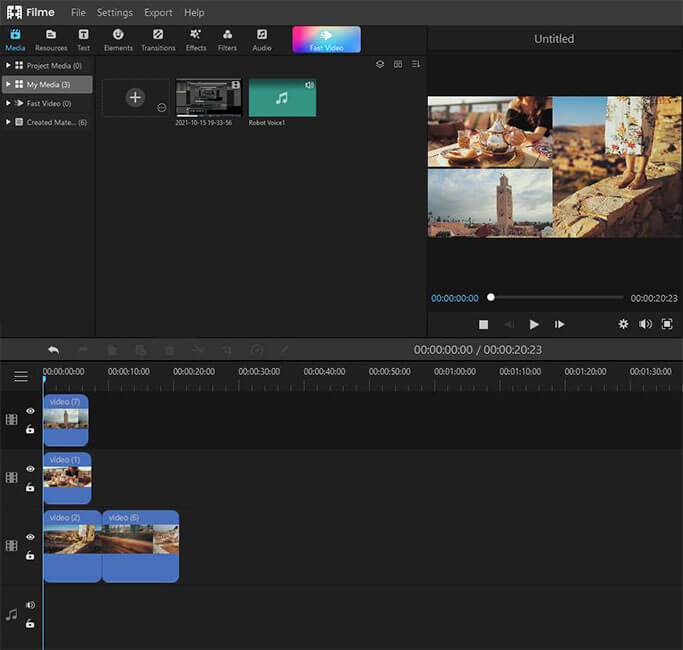
Task: Open preview settings gear
Action: point(623,324)
